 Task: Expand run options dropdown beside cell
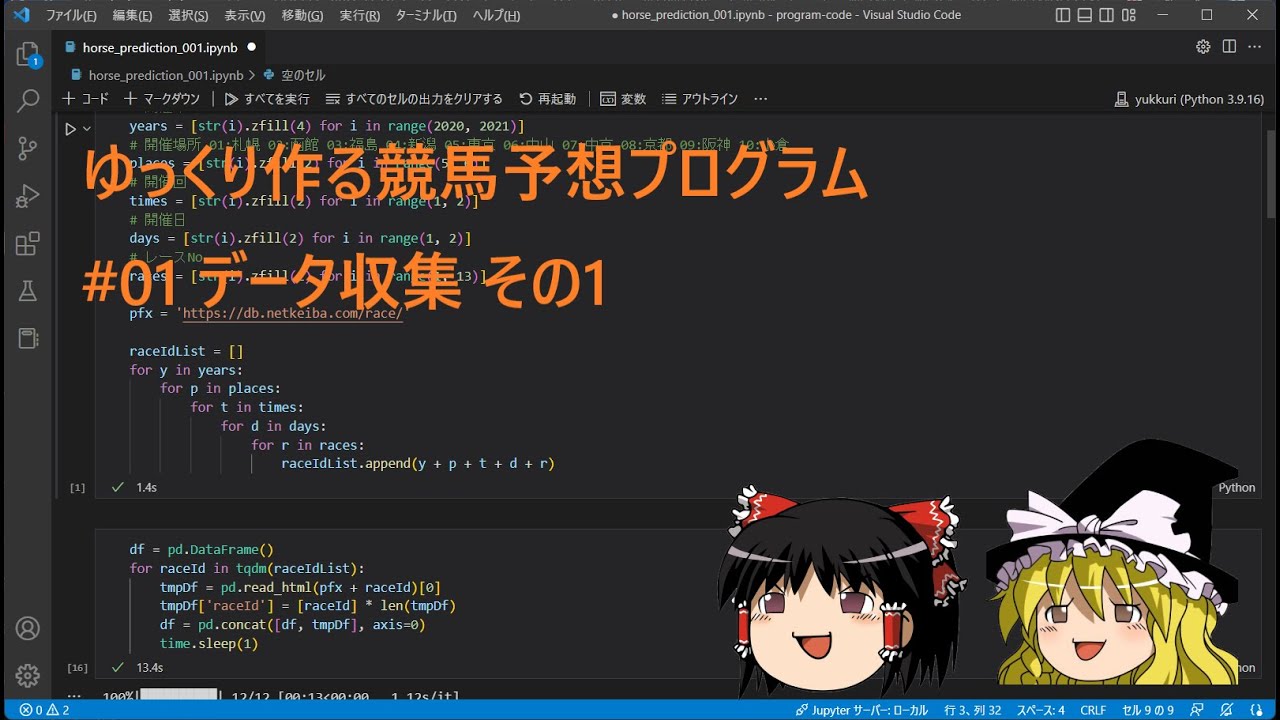point(87,129)
